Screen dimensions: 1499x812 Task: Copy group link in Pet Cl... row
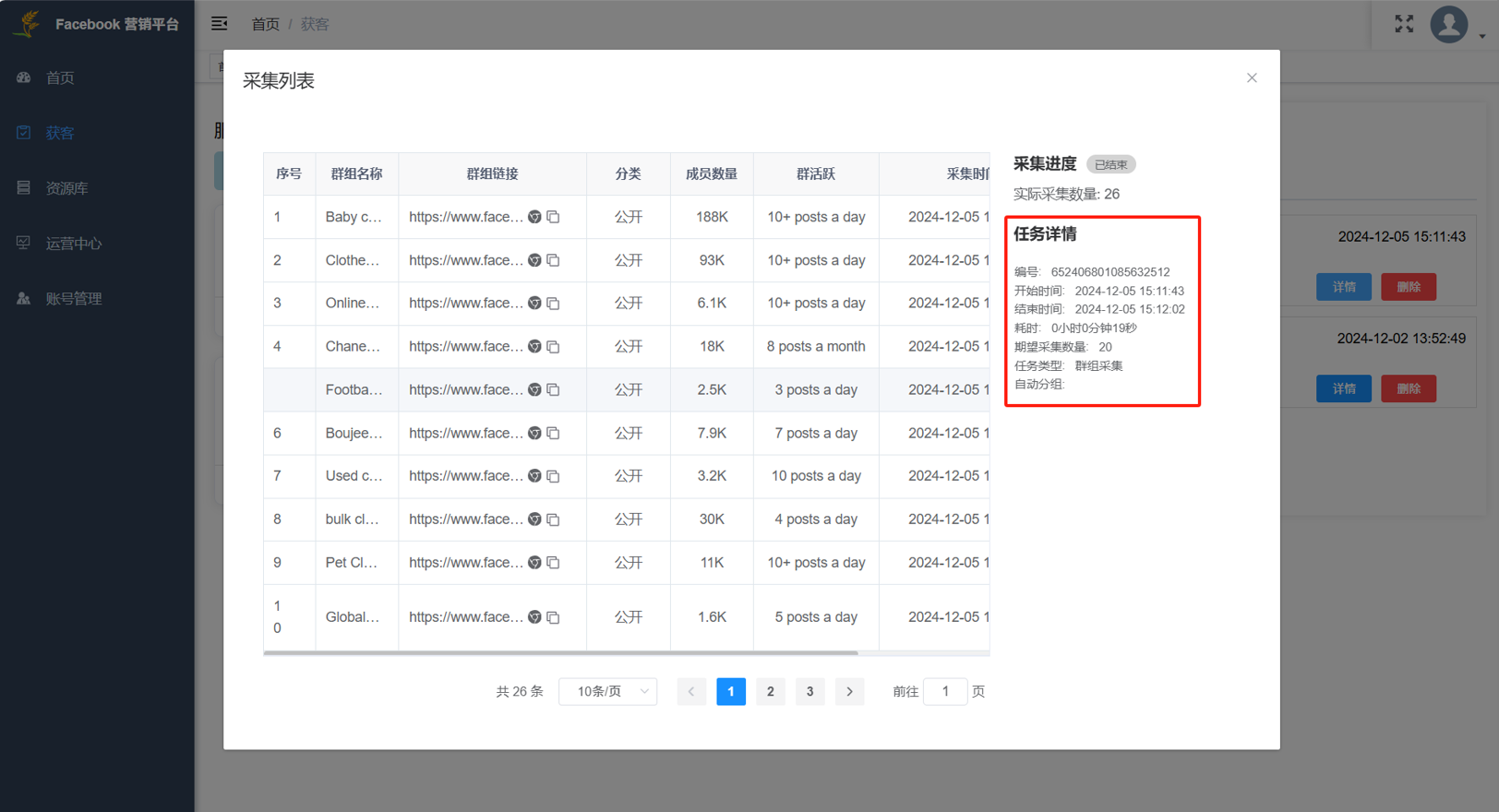(553, 562)
